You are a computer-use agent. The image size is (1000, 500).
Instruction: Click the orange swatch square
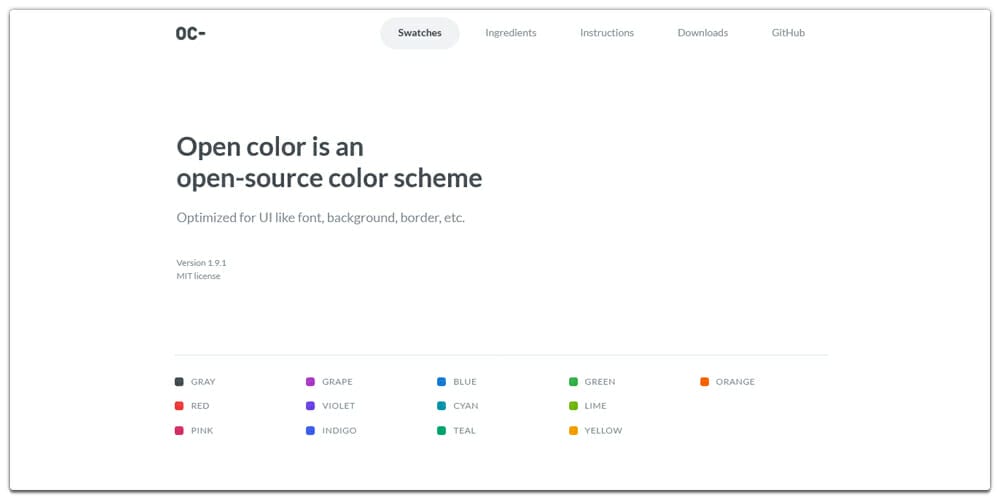[705, 382]
